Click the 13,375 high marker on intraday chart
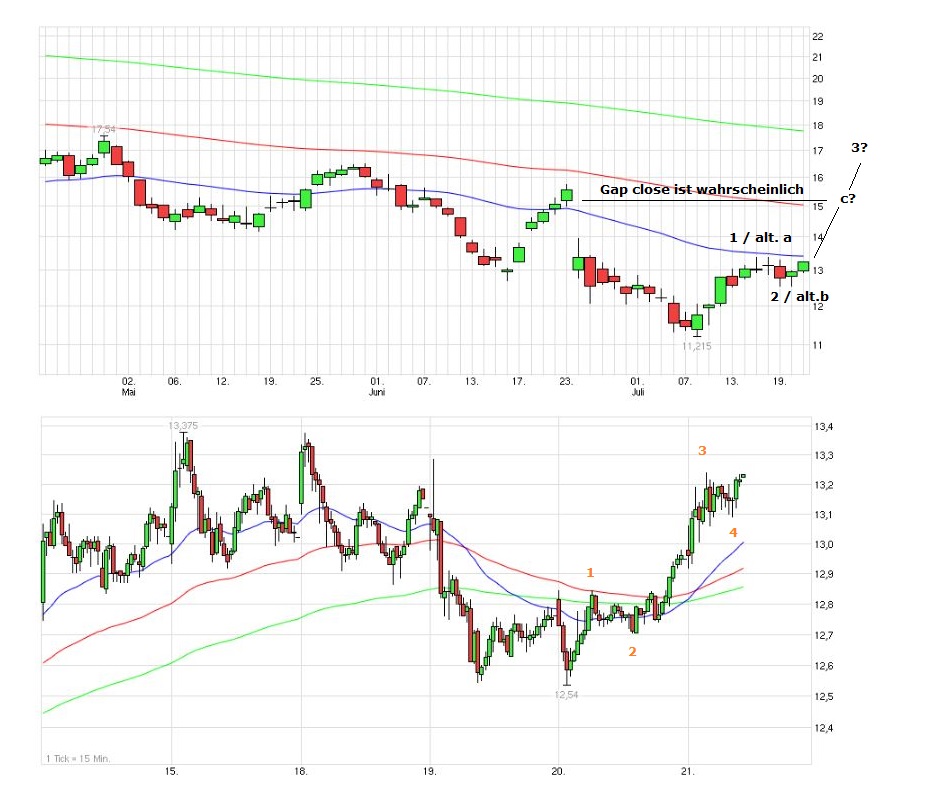This screenshot has height=787, width=931. coord(182,425)
